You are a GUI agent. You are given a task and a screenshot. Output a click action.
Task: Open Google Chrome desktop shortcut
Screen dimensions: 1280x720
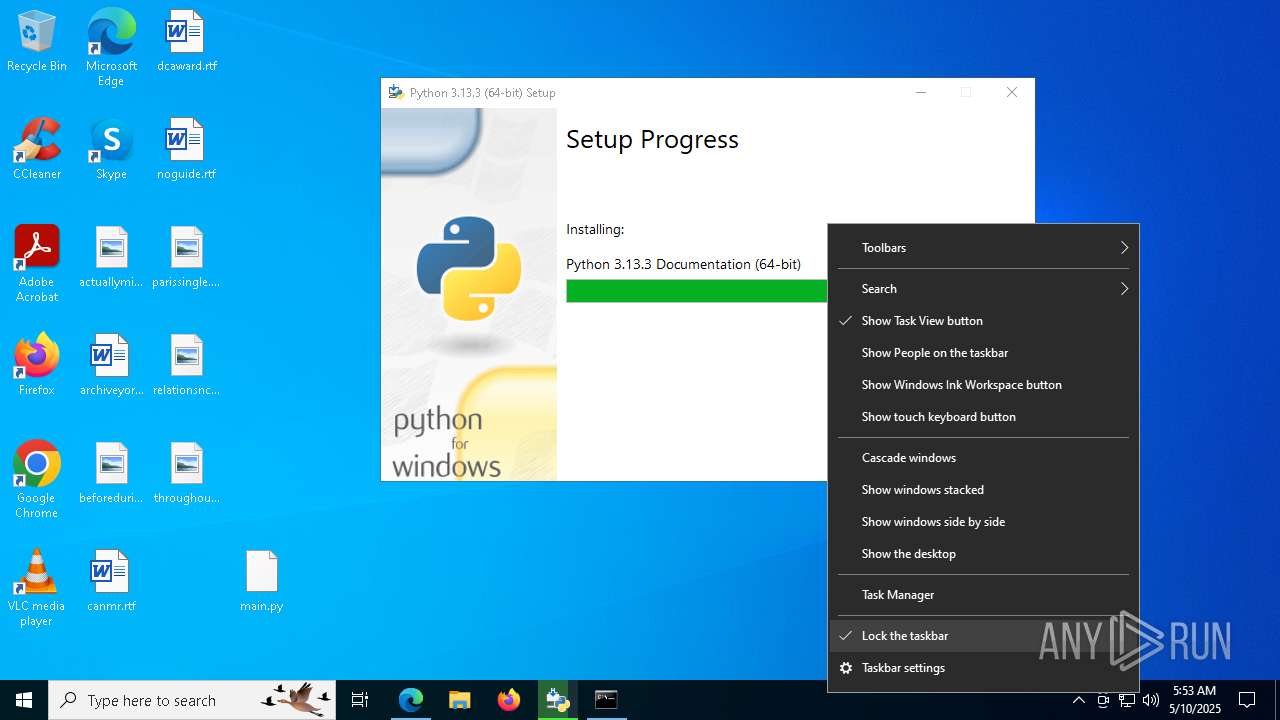coord(37,479)
